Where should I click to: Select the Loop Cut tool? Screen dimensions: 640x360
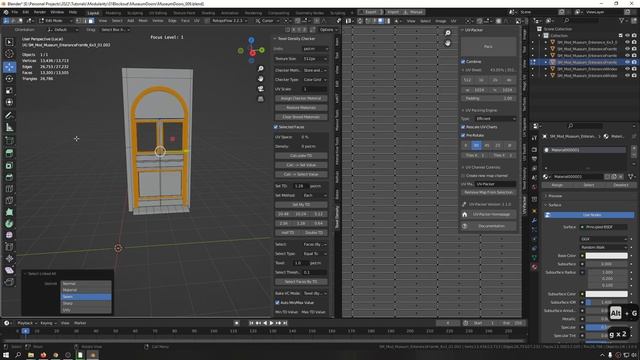(9, 189)
